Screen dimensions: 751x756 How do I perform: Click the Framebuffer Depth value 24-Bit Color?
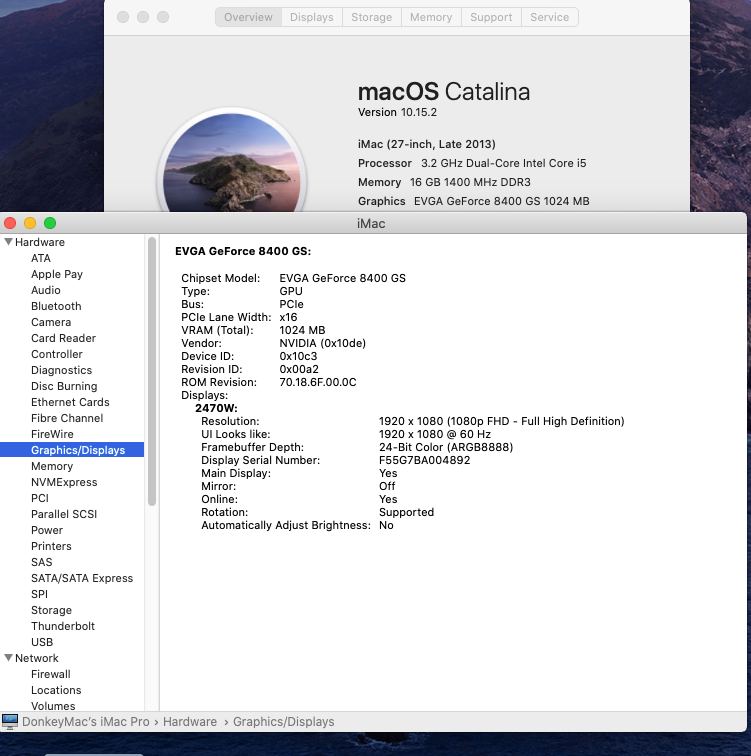point(446,447)
